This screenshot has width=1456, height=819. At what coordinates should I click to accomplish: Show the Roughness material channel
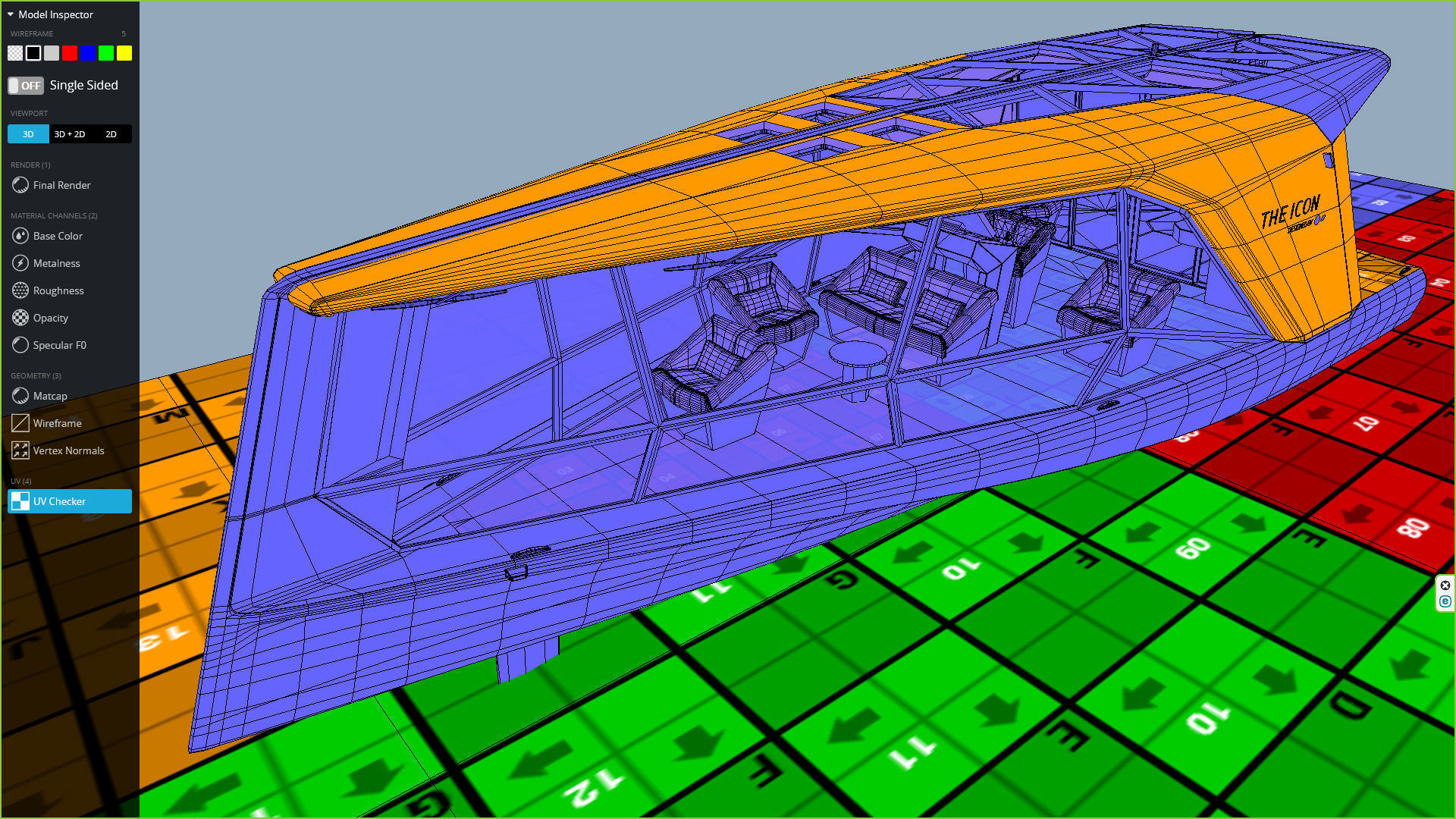pos(58,290)
